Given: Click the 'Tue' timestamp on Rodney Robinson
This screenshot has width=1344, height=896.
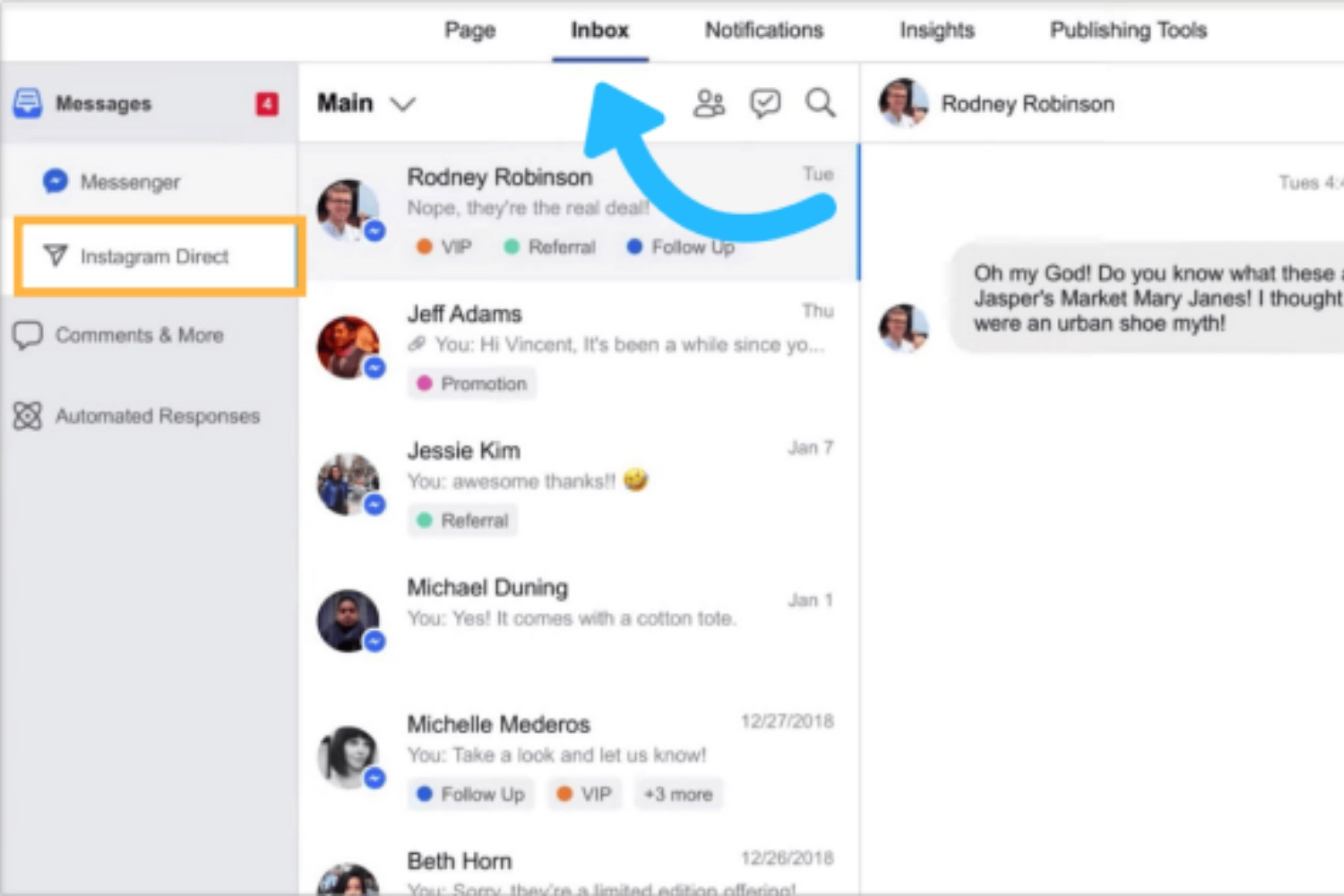Looking at the screenshot, I should (x=818, y=174).
